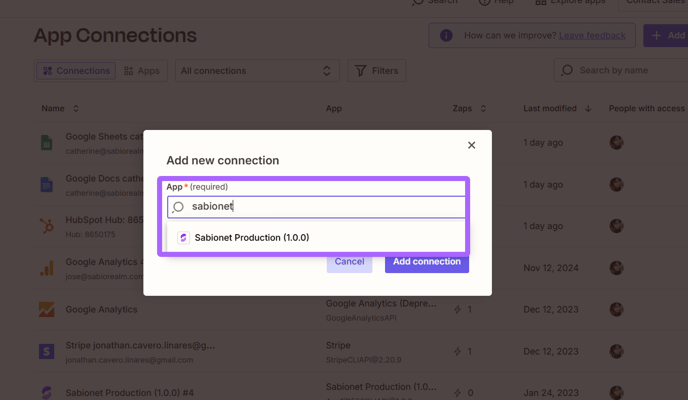Click the Stripe app name cell
The height and width of the screenshot is (400, 688).
coord(338,346)
